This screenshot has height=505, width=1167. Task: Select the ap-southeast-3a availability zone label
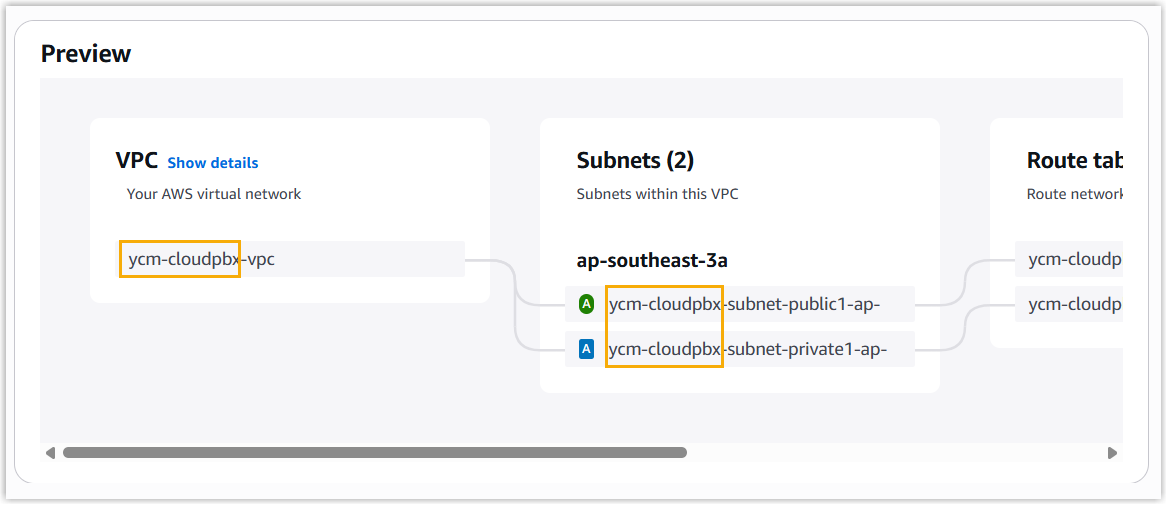(x=652, y=261)
